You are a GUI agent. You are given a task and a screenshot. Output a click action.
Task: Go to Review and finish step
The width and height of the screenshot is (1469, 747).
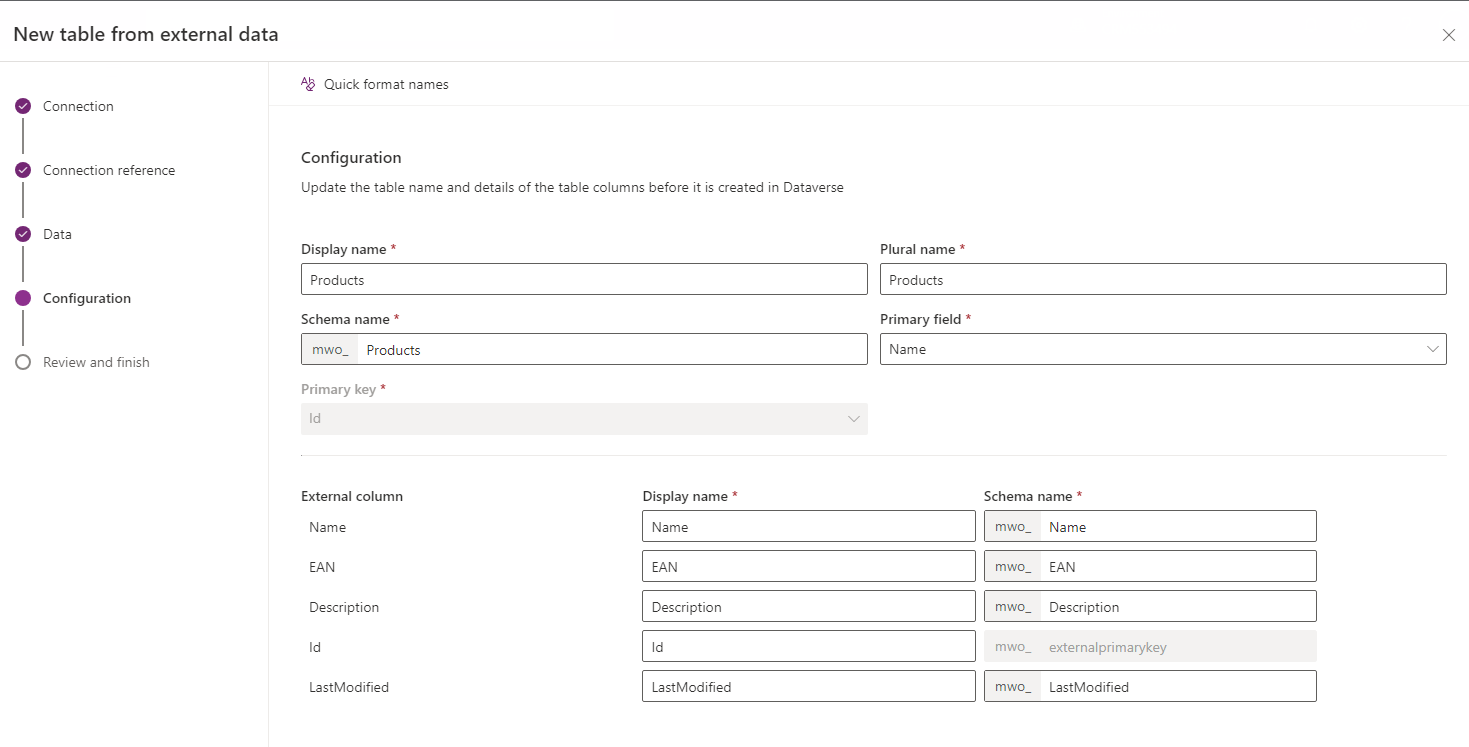pyautogui.click(x=96, y=362)
